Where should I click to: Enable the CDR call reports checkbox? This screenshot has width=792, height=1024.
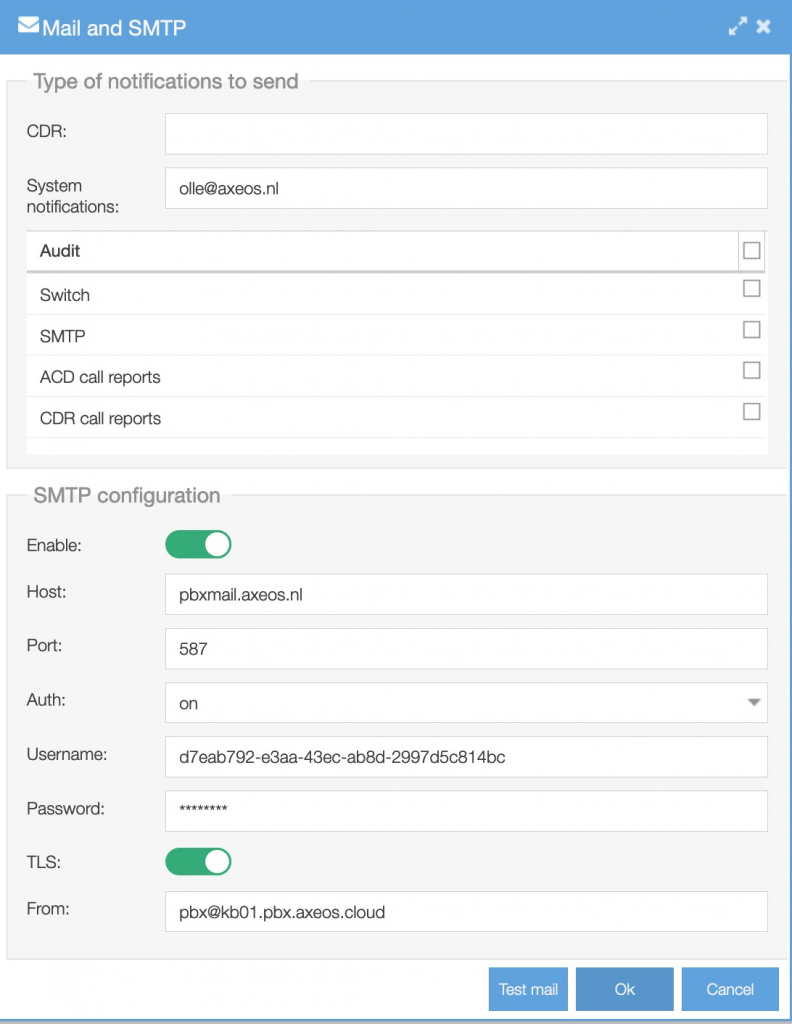tap(753, 410)
